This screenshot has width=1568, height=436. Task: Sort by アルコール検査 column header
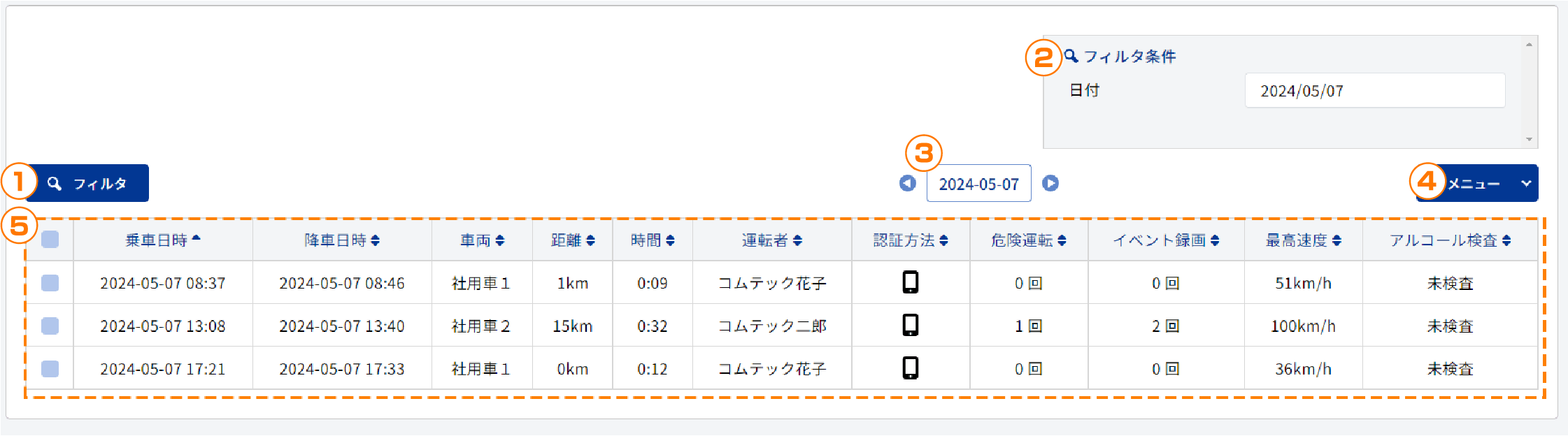click(1450, 240)
